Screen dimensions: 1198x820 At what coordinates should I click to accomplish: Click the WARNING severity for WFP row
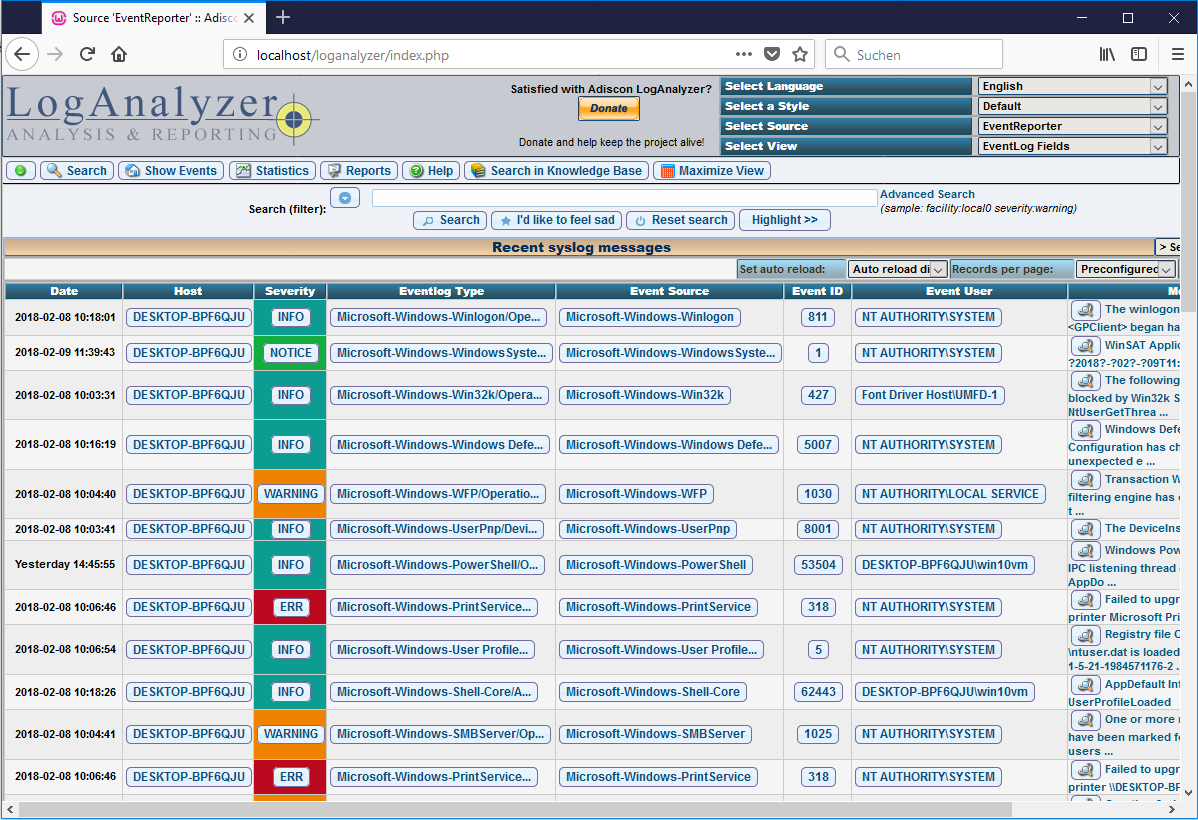click(290, 494)
